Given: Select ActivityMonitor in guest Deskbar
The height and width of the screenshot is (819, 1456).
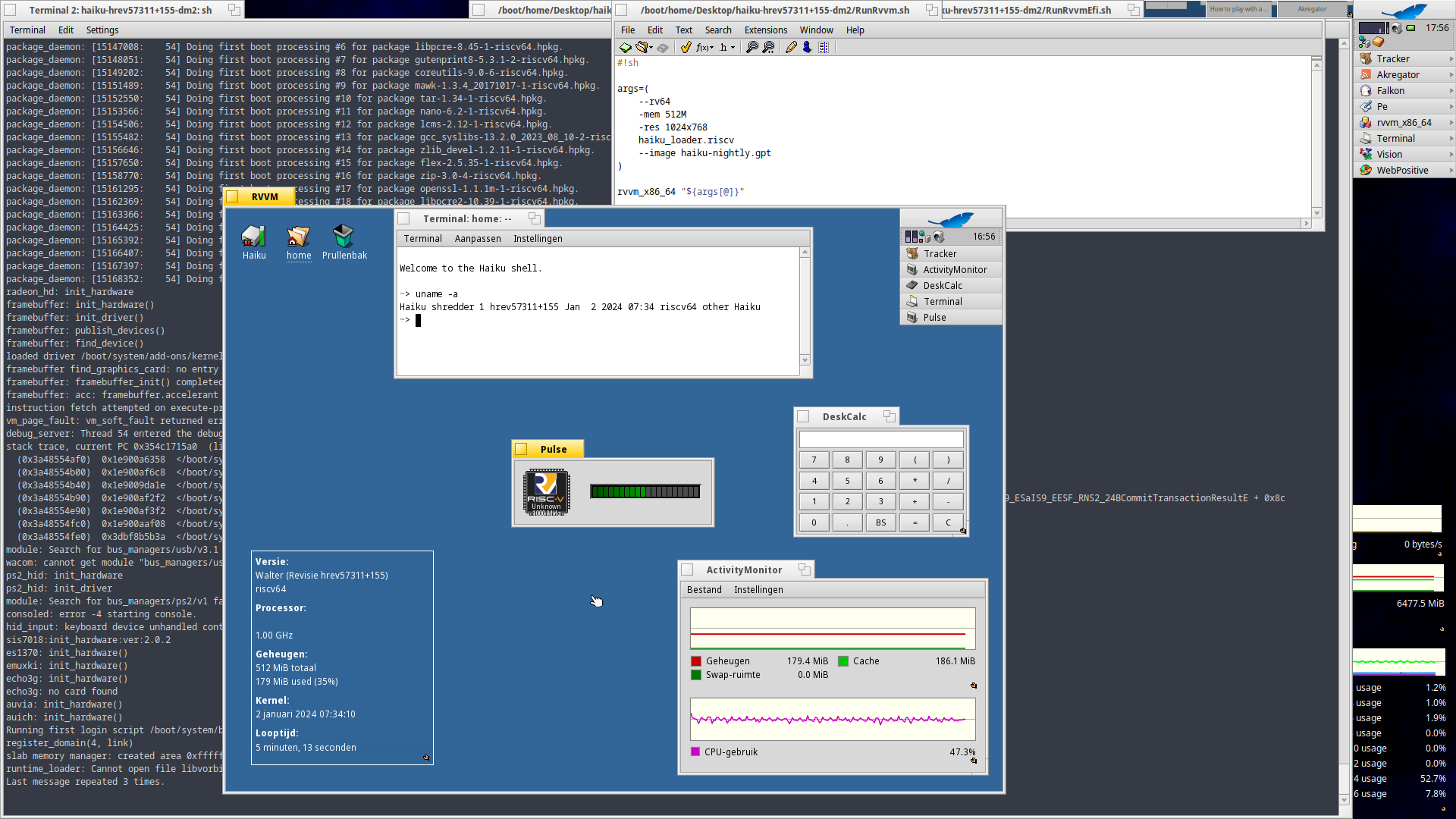Looking at the screenshot, I should 951,270.
